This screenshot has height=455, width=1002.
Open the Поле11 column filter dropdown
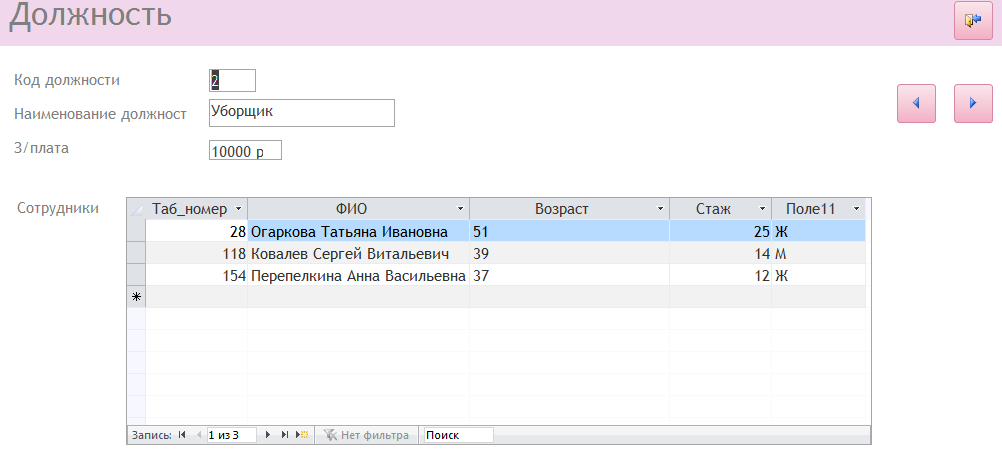click(x=856, y=209)
